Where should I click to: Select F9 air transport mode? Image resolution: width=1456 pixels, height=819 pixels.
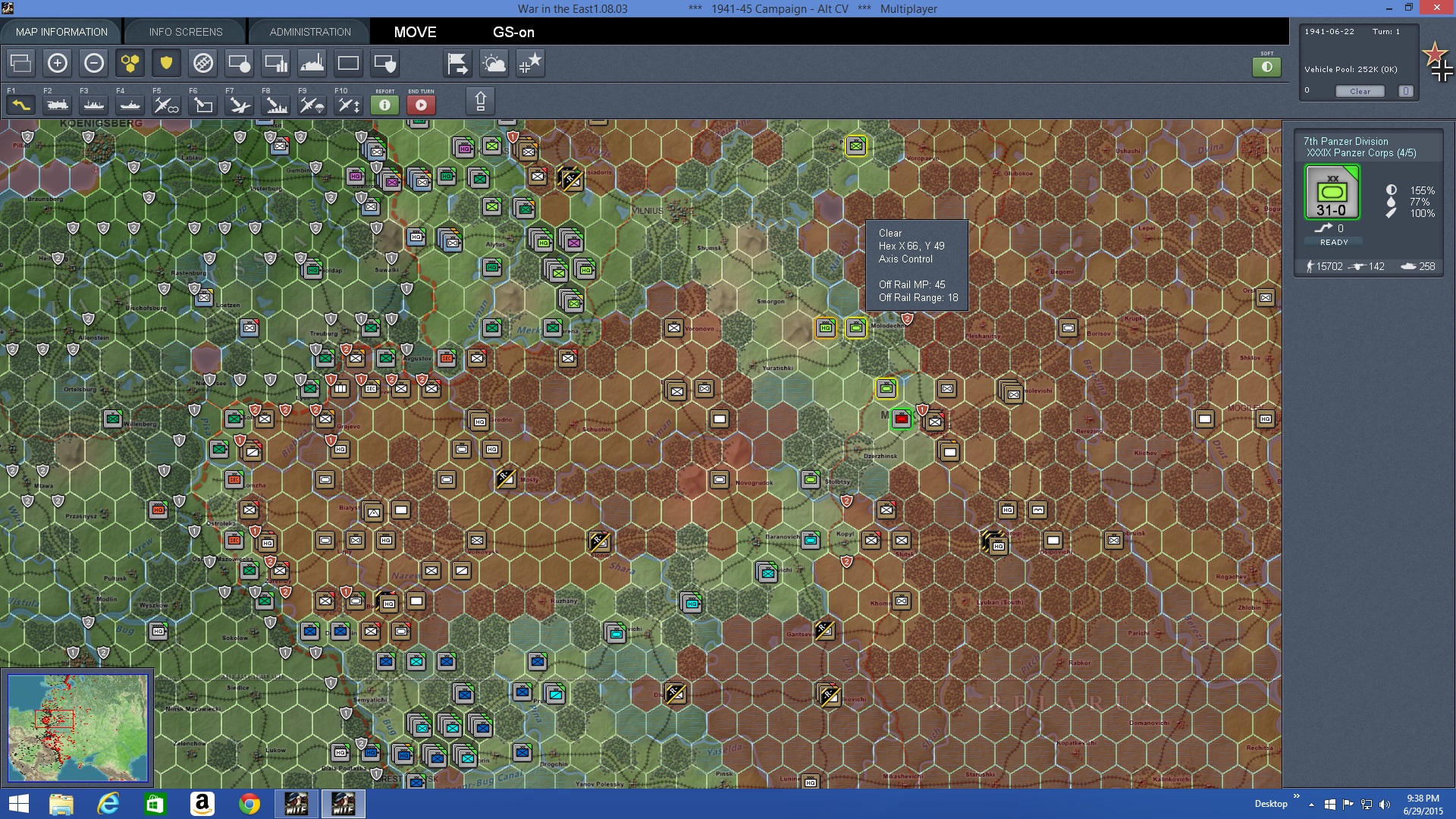coord(312,105)
